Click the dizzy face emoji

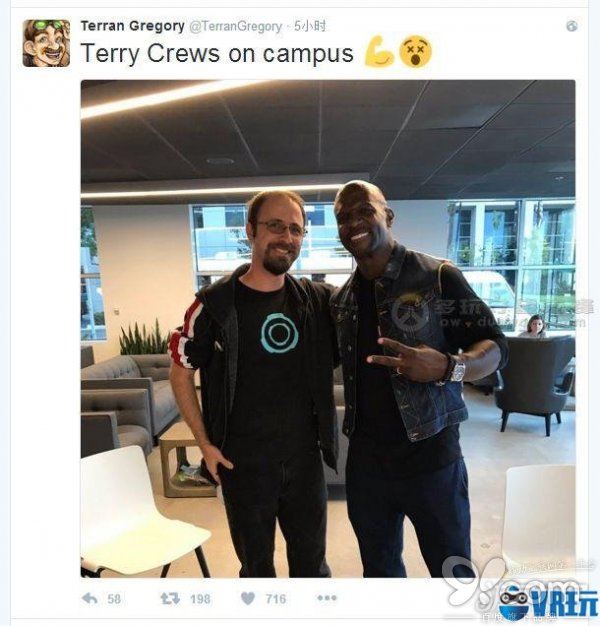(416, 51)
